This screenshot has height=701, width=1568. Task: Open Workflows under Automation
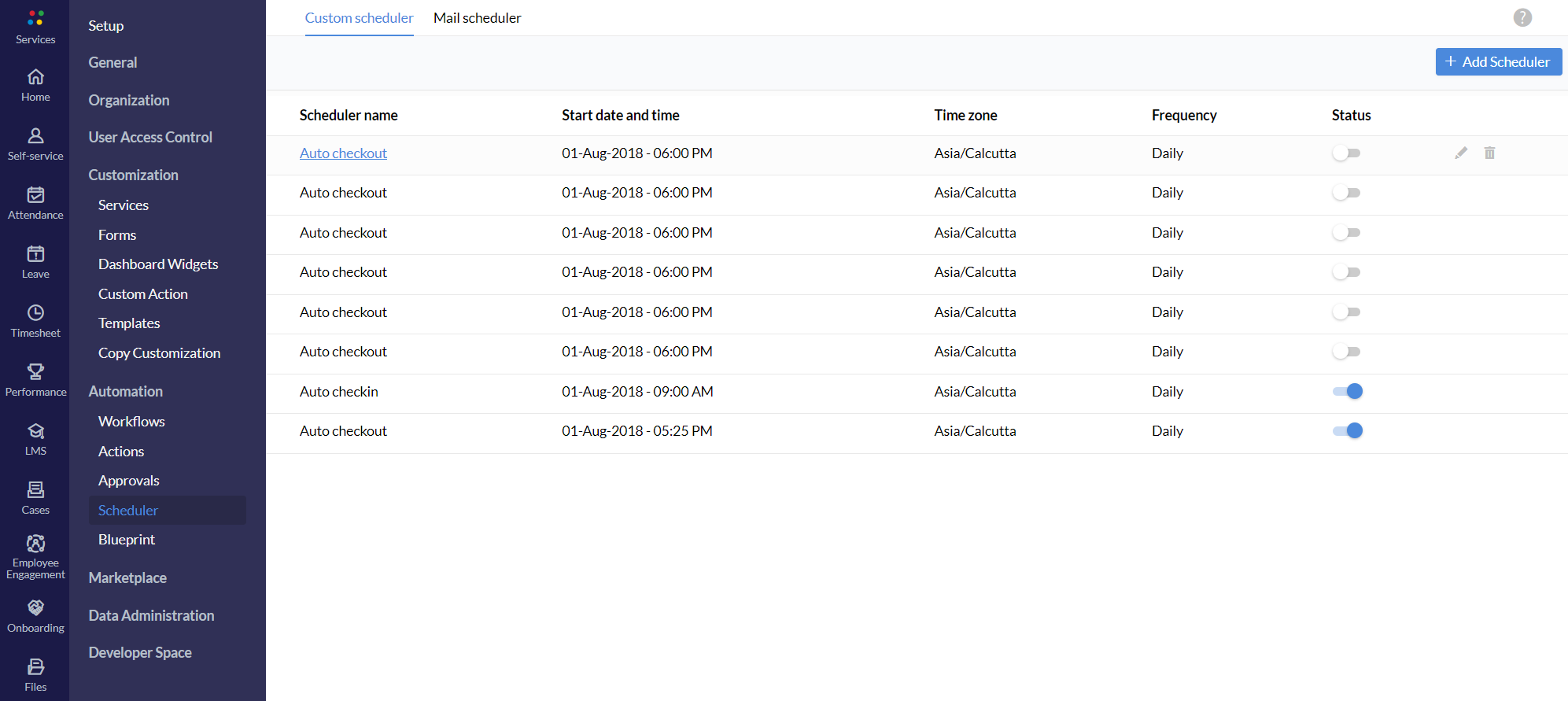131,422
